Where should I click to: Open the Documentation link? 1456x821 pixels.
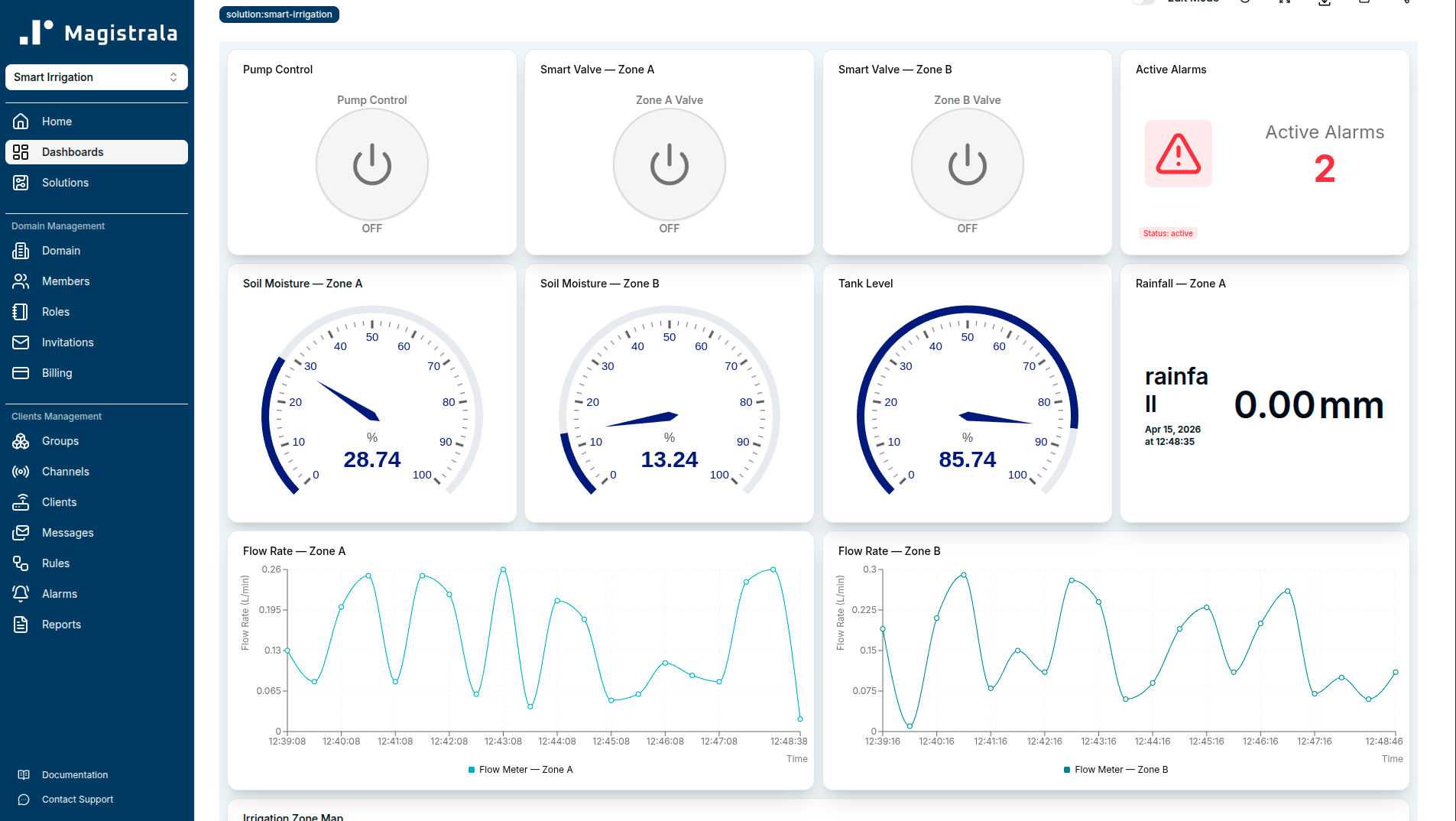click(75, 775)
